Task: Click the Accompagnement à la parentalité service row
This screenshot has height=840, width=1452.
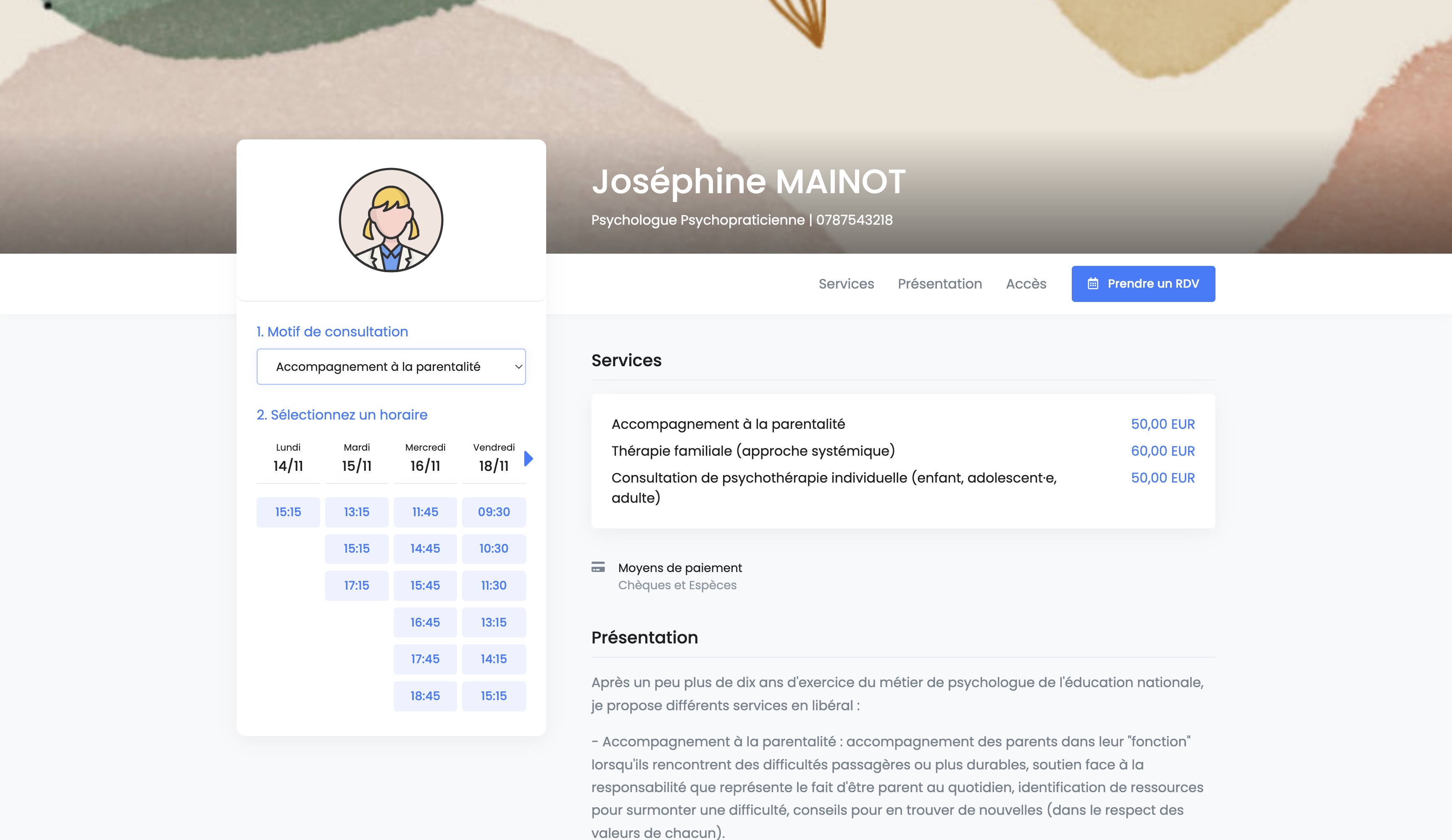Action: [x=903, y=424]
